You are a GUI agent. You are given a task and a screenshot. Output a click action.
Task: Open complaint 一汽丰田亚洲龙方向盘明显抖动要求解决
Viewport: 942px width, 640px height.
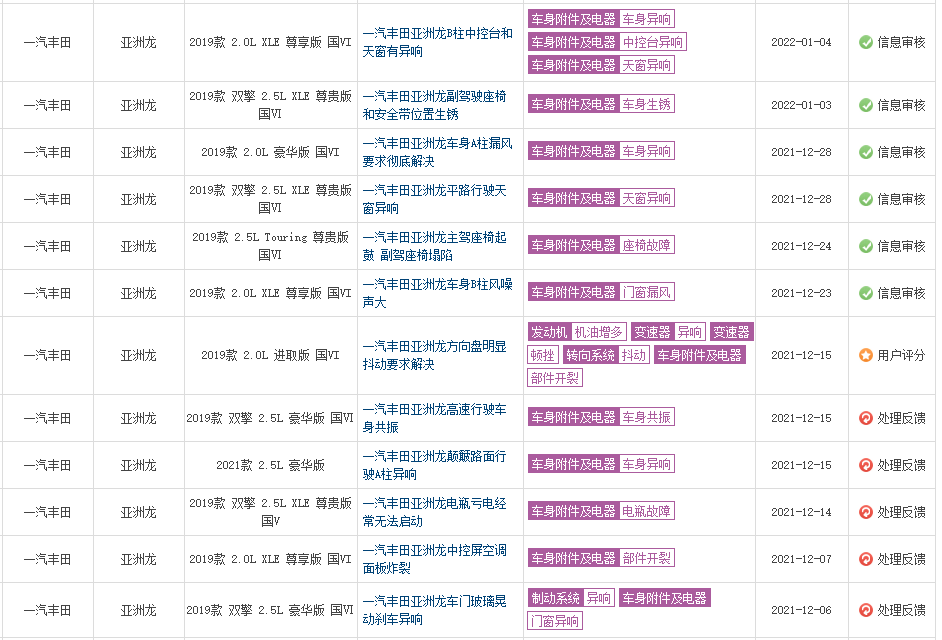point(434,355)
